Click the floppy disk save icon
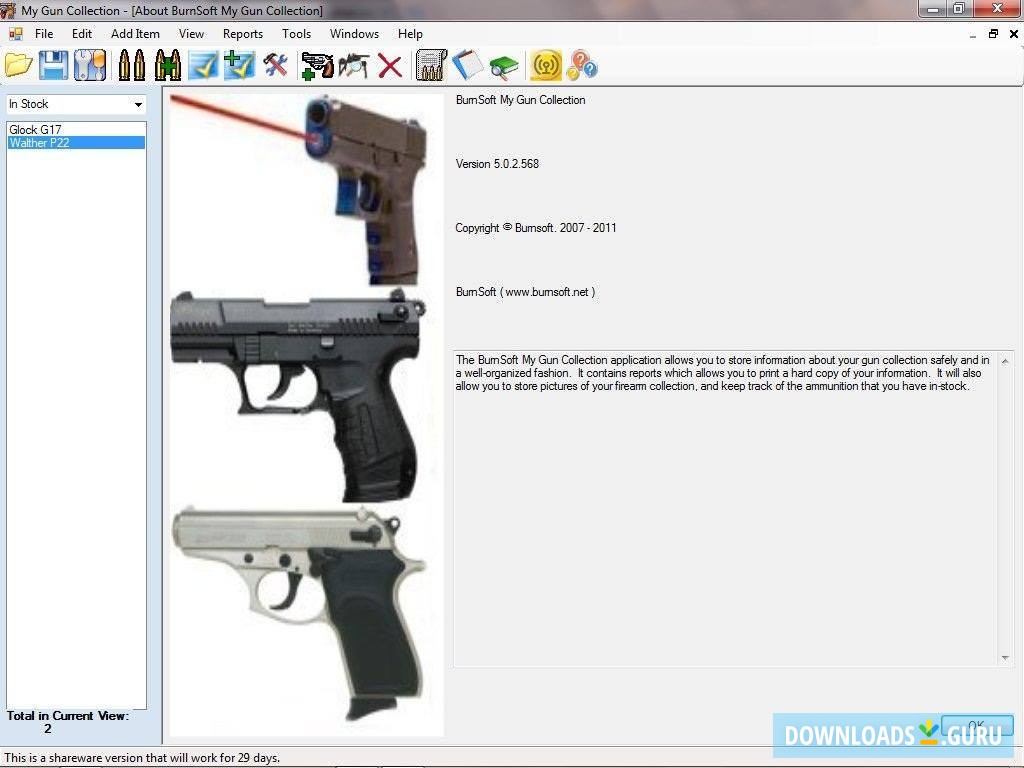The width and height of the screenshot is (1024, 768). pos(54,65)
